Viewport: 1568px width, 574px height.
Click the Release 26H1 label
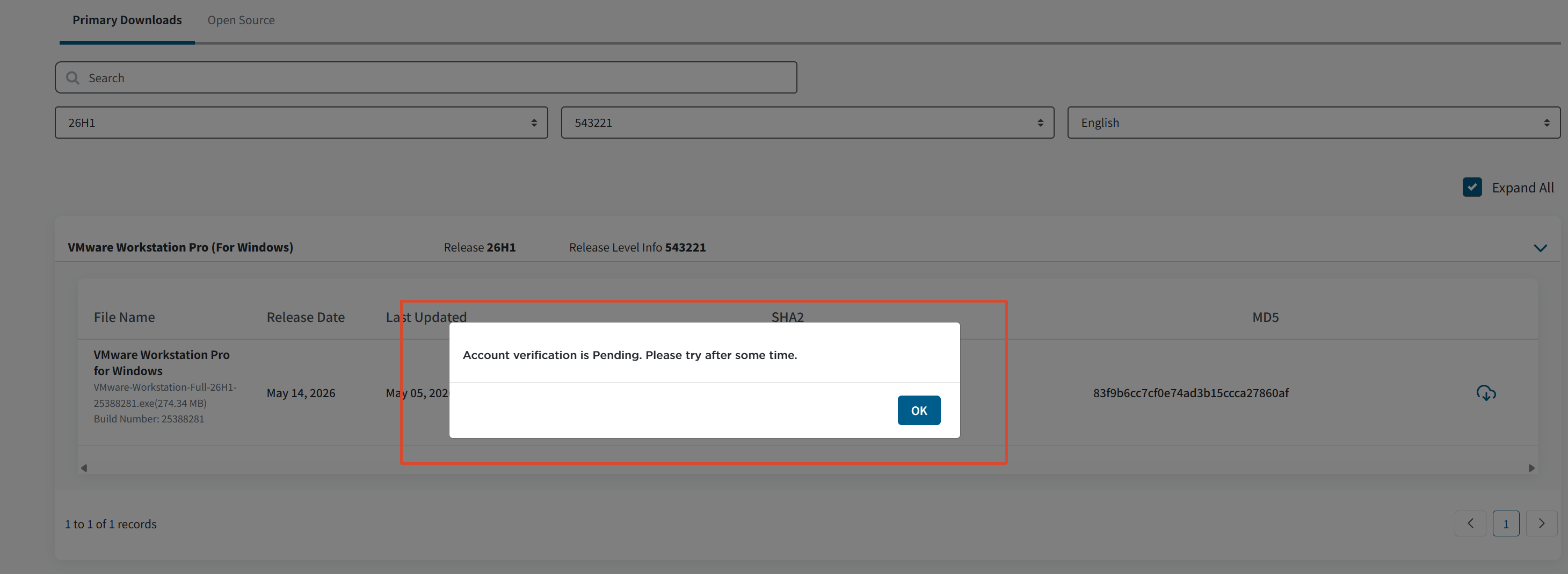pyautogui.click(x=480, y=247)
